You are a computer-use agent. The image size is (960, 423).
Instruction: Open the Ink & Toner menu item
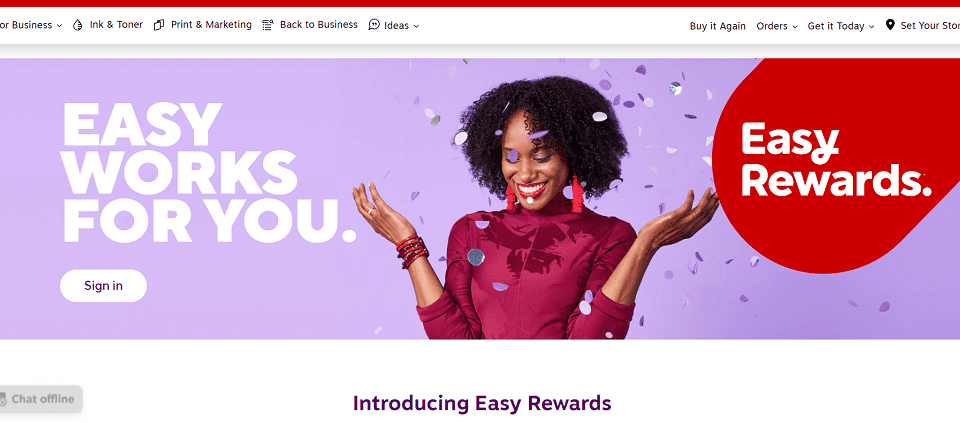pyautogui.click(x=116, y=25)
